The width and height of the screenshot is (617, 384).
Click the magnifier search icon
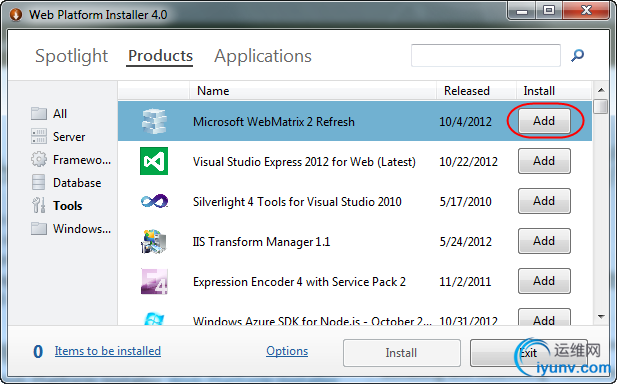577,55
